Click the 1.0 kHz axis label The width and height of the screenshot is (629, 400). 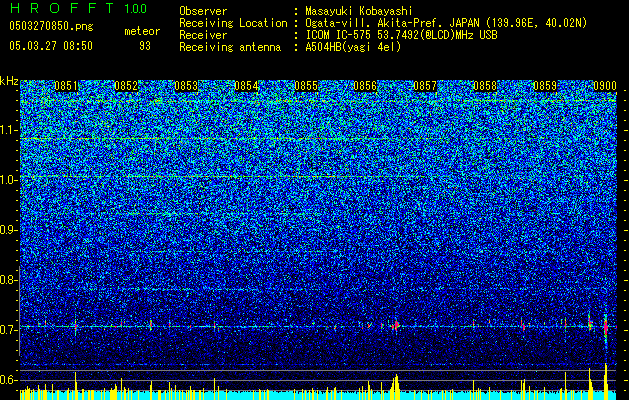click(x=9, y=180)
